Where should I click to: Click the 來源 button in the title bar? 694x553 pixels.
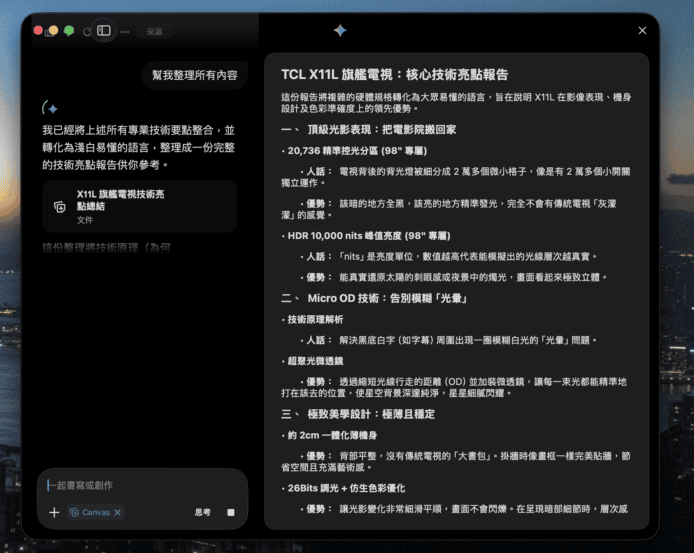(154, 32)
